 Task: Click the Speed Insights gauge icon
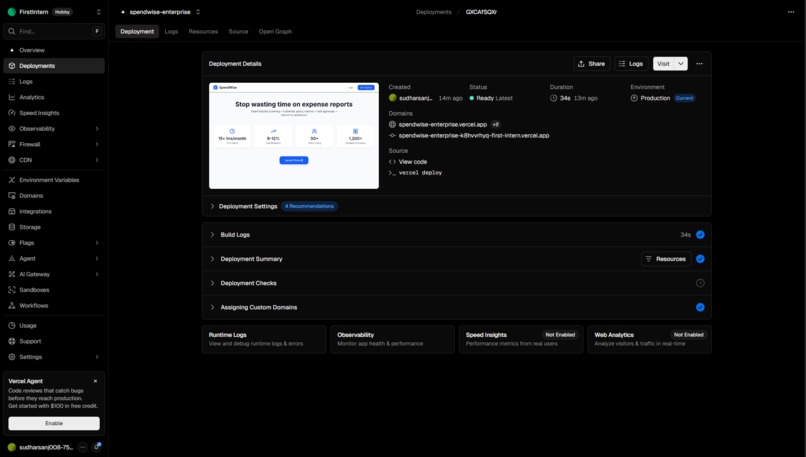[12, 113]
